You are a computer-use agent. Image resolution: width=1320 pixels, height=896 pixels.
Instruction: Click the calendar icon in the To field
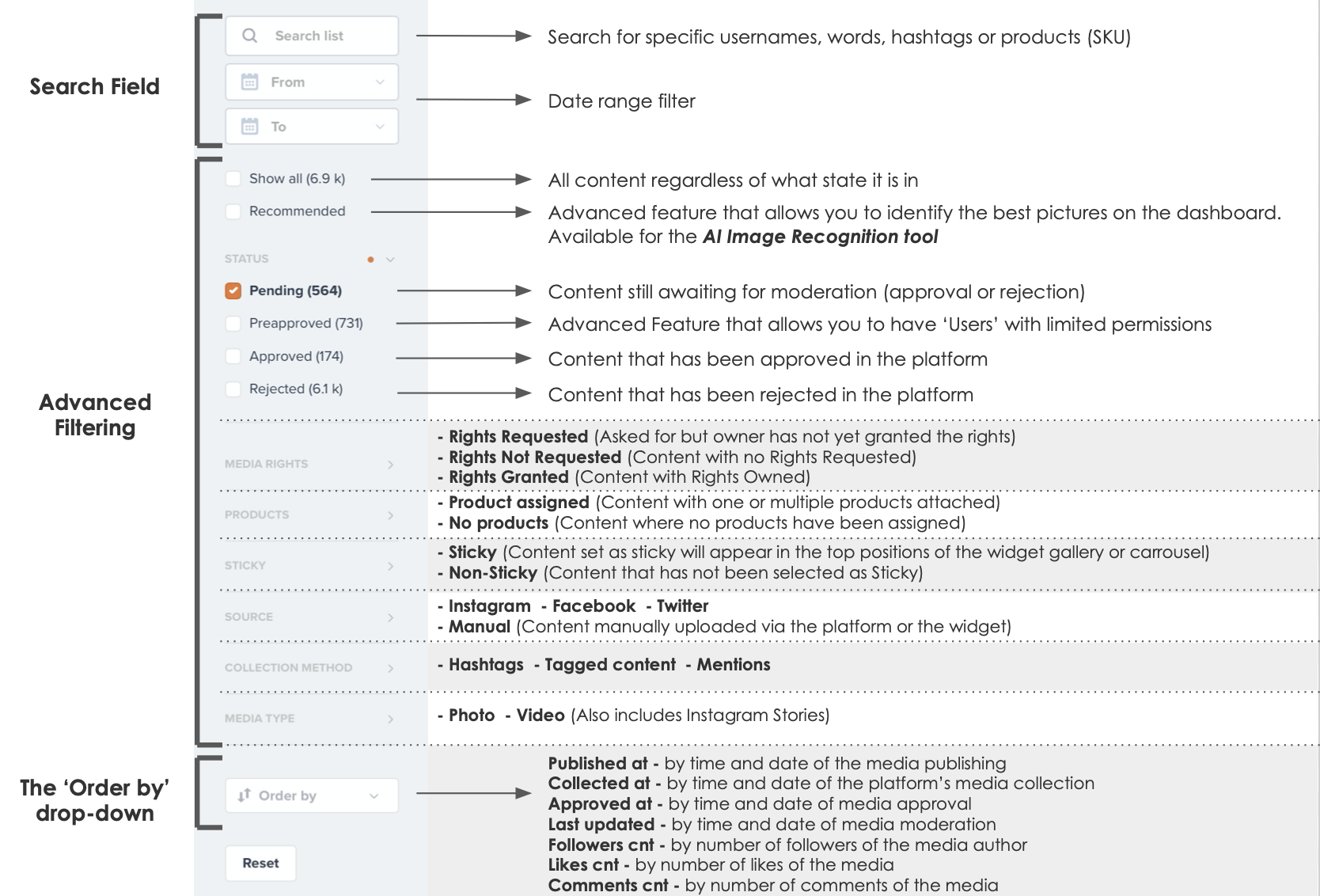pos(251,126)
